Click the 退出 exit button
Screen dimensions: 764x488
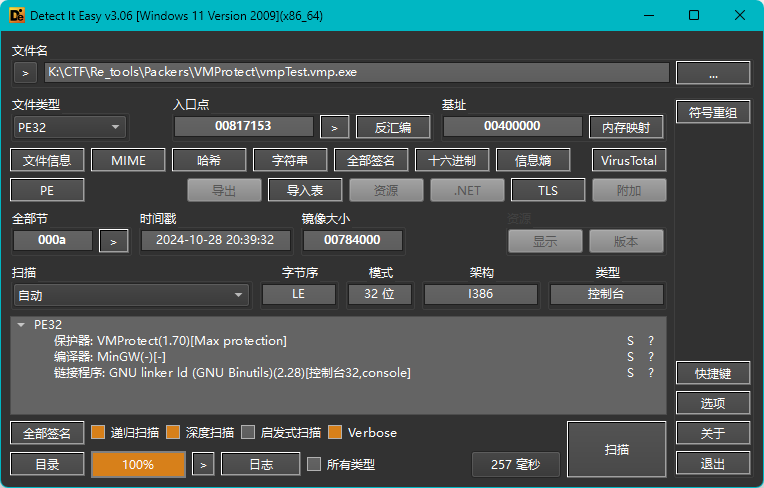pos(713,463)
